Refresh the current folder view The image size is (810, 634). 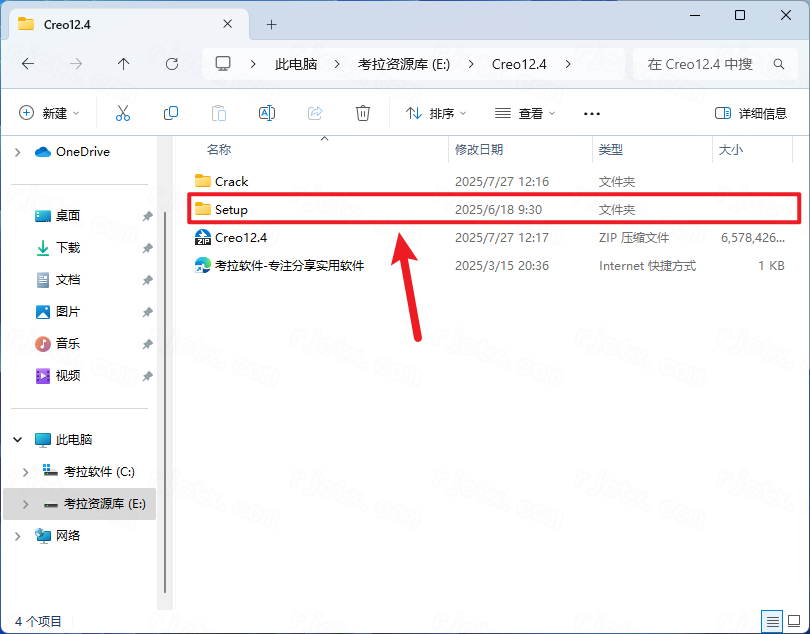click(172, 64)
